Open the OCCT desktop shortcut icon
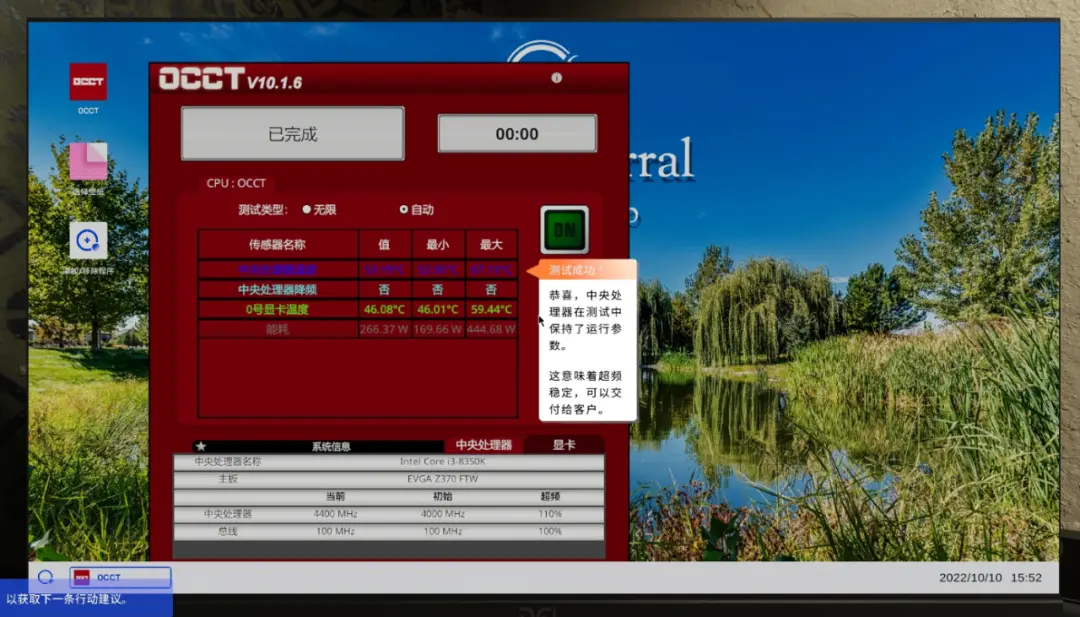Image resolution: width=1080 pixels, height=617 pixels. [x=88, y=82]
